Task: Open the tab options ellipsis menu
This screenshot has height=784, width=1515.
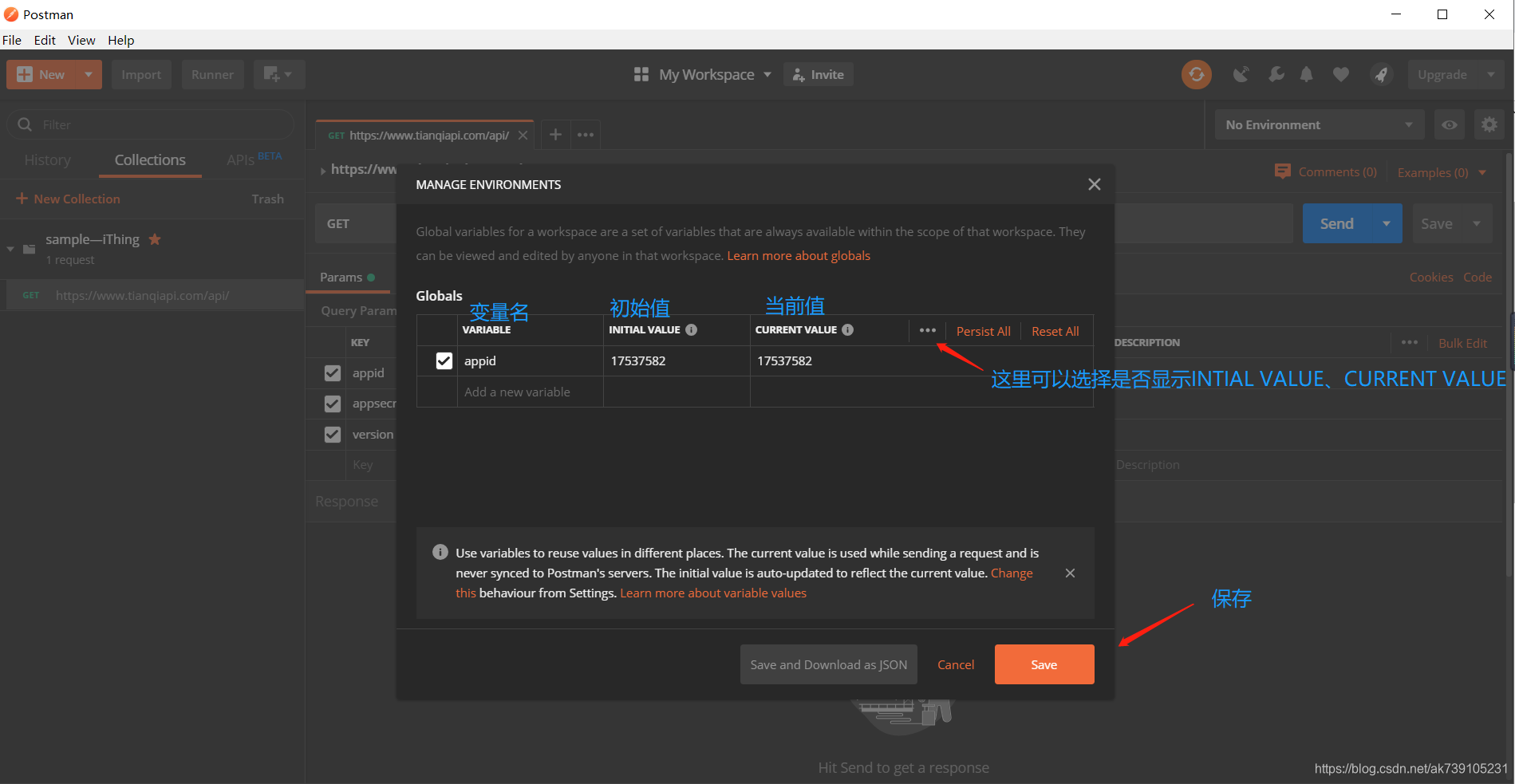Action: pyautogui.click(x=586, y=135)
